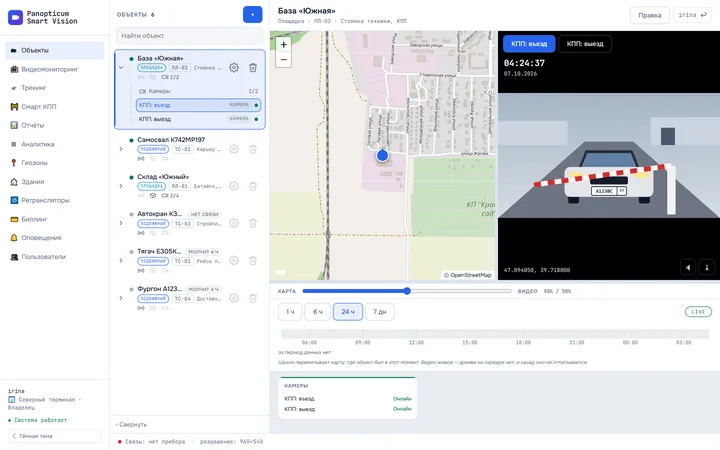
Task: Switch video to КПП: въезд tab
Action: pos(529,44)
